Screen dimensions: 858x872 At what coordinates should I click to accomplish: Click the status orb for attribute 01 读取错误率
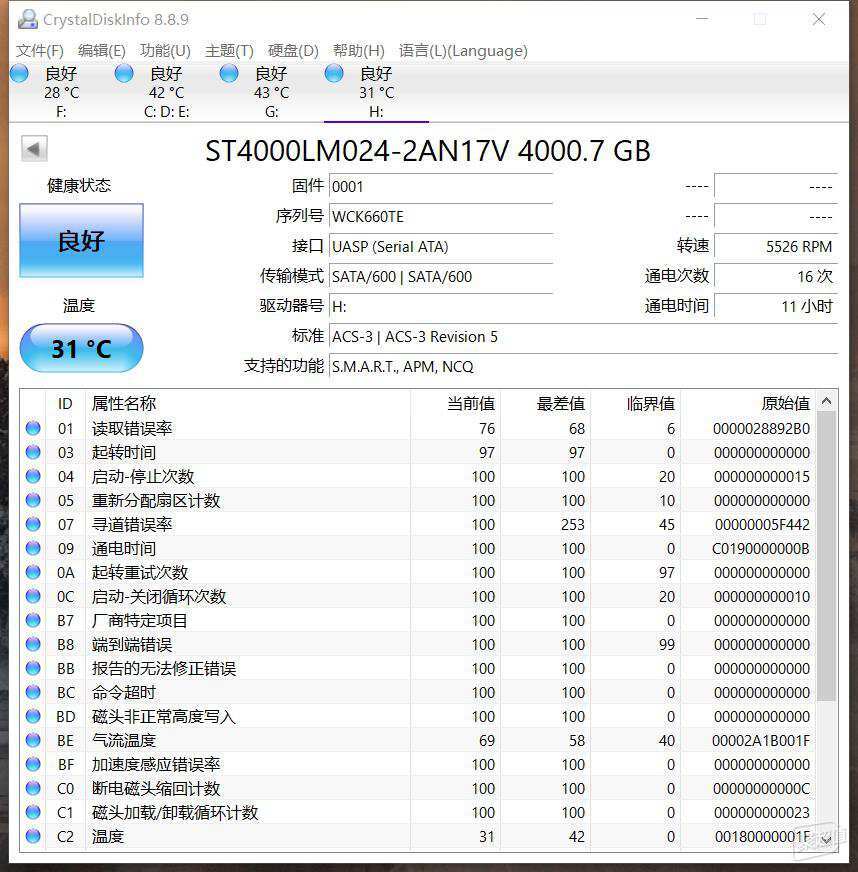pos(33,428)
